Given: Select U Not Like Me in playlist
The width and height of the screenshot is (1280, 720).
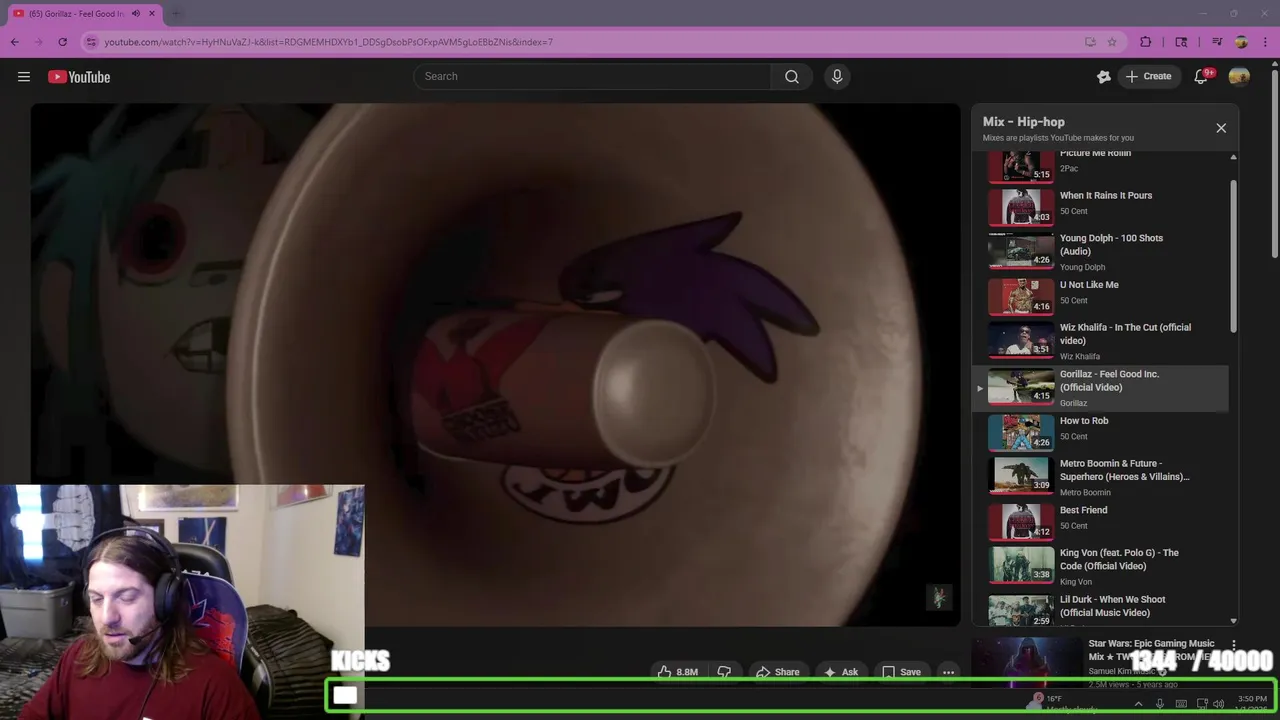Looking at the screenshot, I should coord(1100,297).
